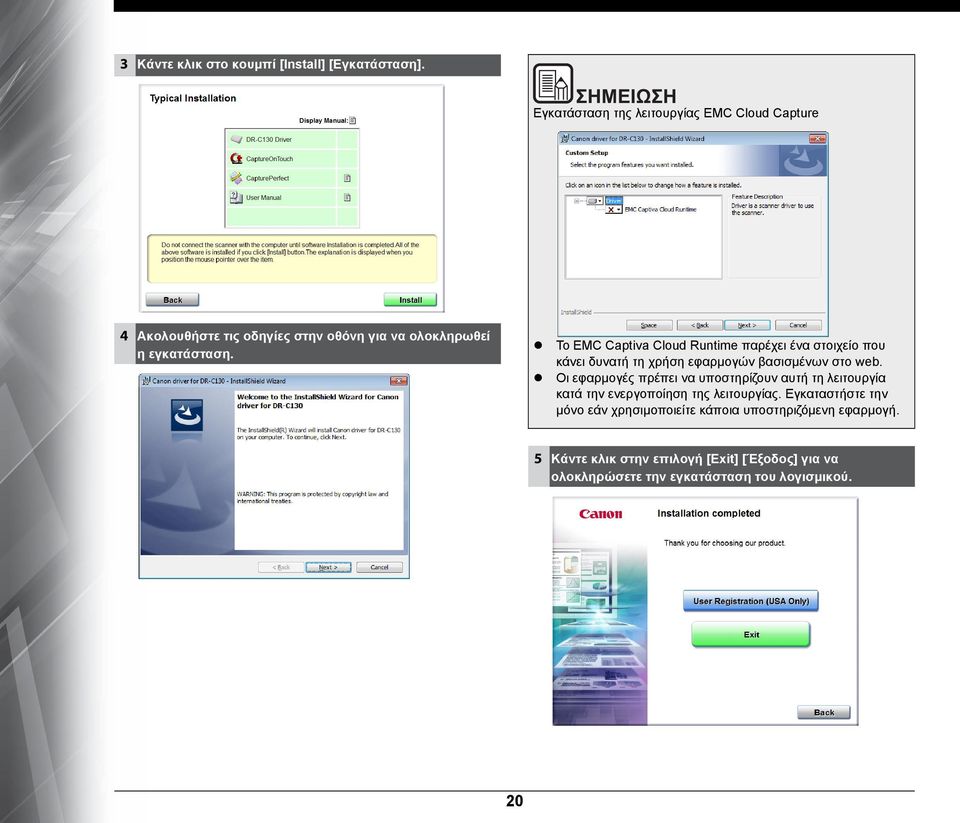Click the Space button in Custom Setup
Image resolution: width=960 pixels, height=823 pixels.
[x=649, y=325]
